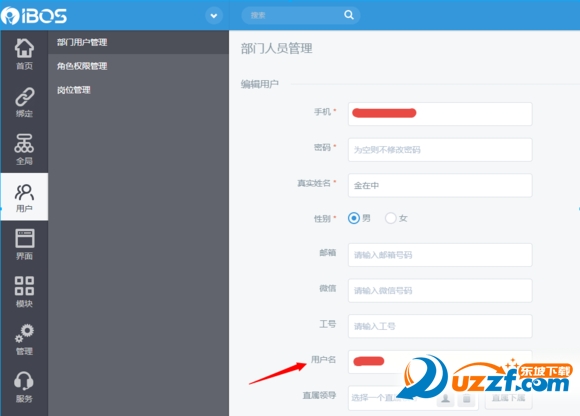Click the 邮箱 email input field
The width and height of the screenshot is (580, 416).
coord(440,255)
